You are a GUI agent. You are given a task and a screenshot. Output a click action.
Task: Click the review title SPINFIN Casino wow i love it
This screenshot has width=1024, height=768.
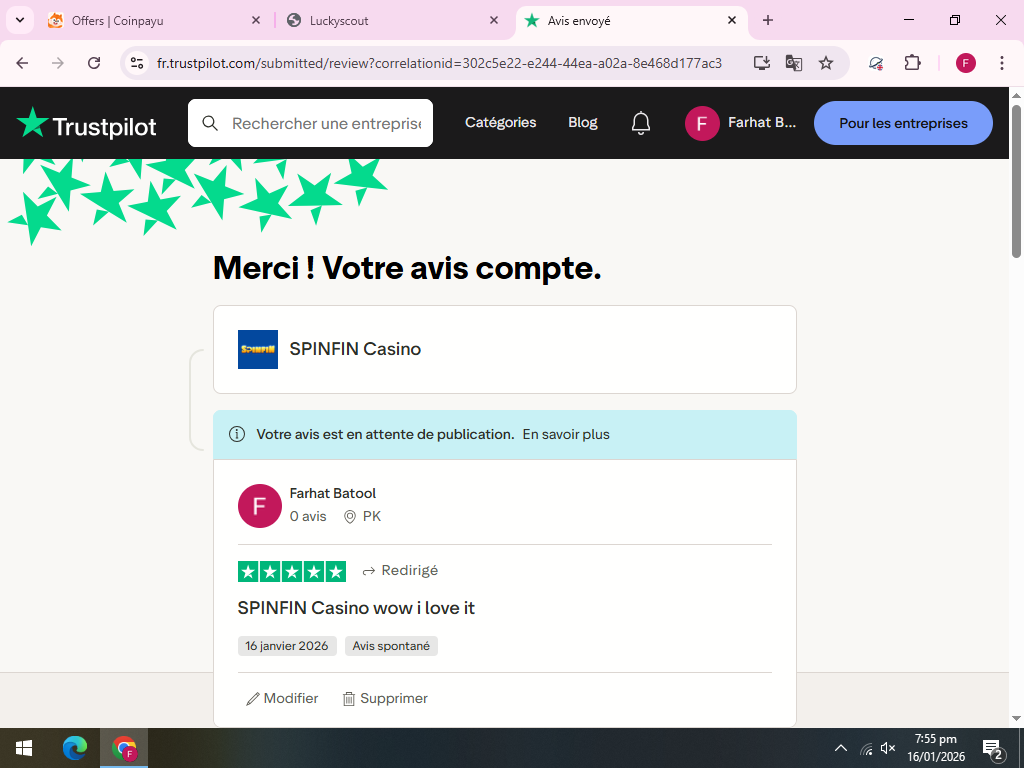coord(356,608)
